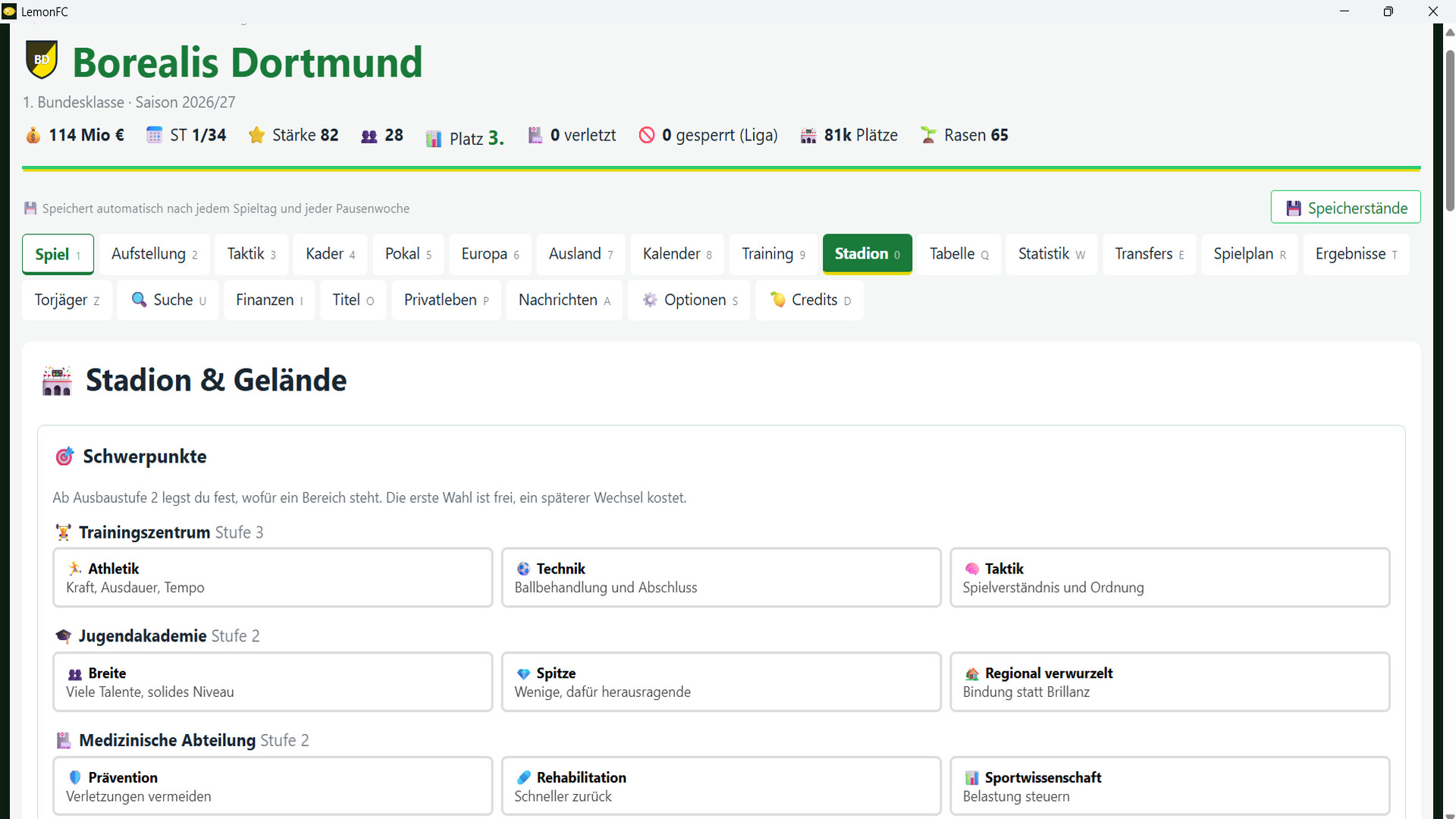Viewport: 1456px width, 819px height.
Task: Pick Rehabilitation medical focus
Action: [721, 786]
